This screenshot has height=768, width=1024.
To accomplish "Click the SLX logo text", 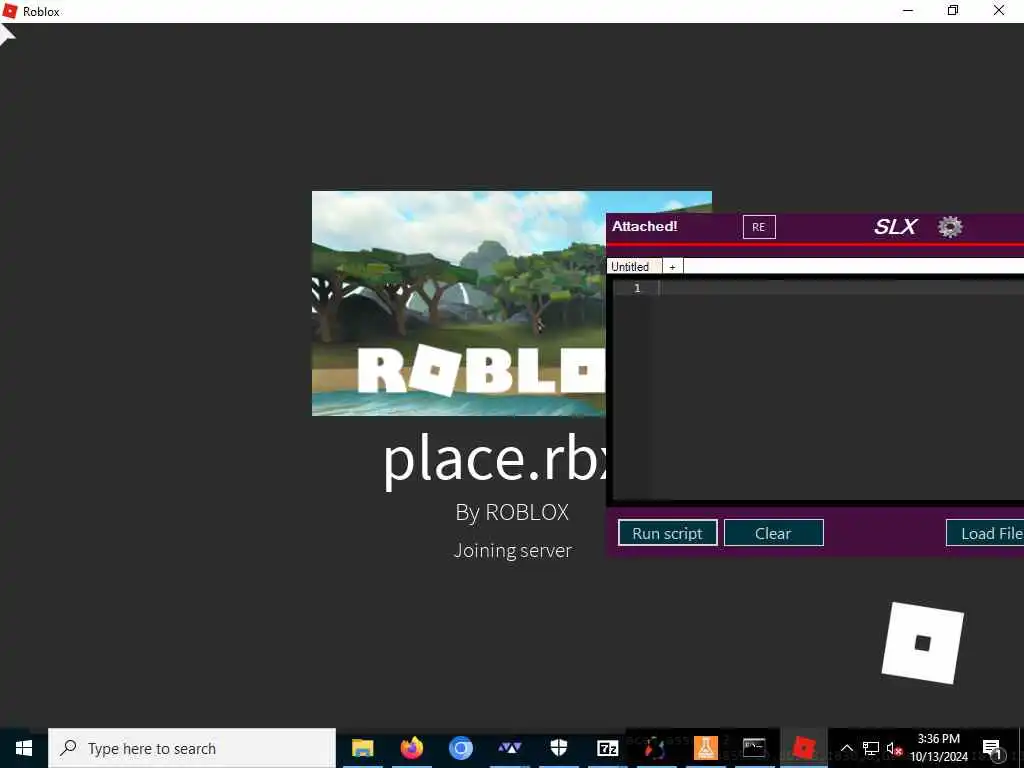I will 895,227.
